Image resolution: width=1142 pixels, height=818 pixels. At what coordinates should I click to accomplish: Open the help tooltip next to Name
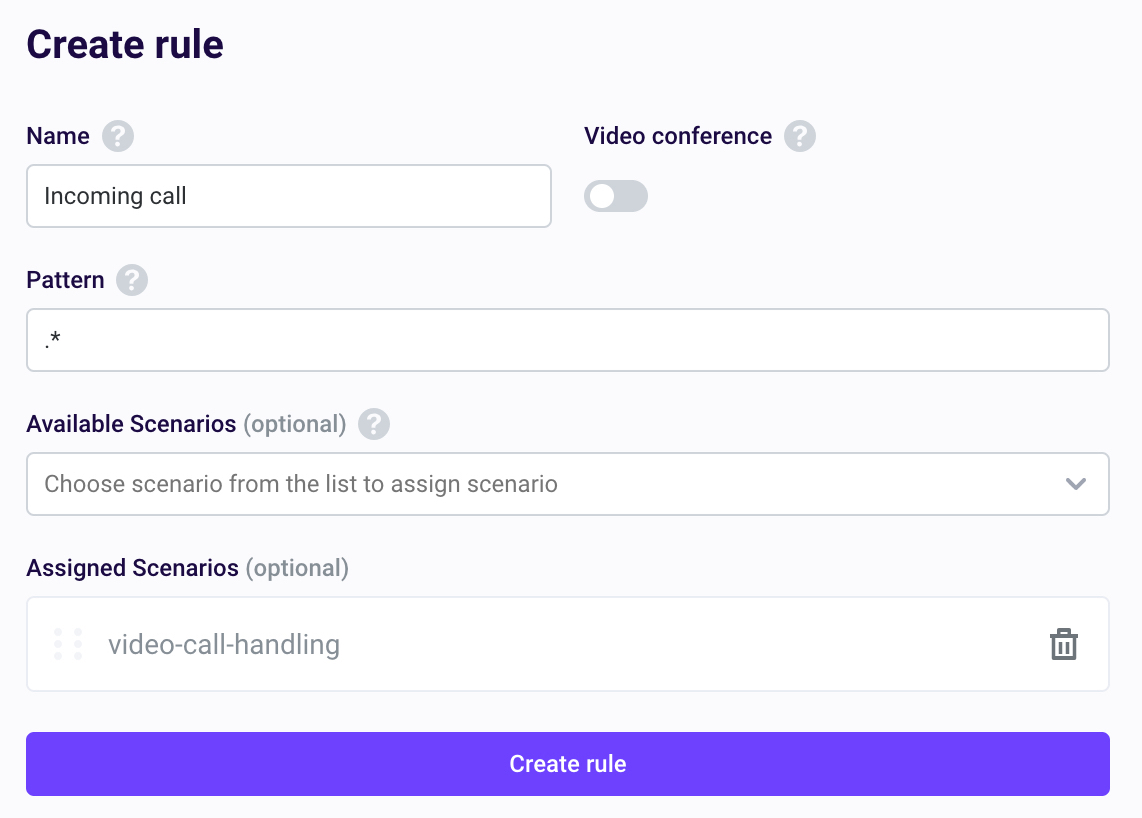tap(117, 136)
